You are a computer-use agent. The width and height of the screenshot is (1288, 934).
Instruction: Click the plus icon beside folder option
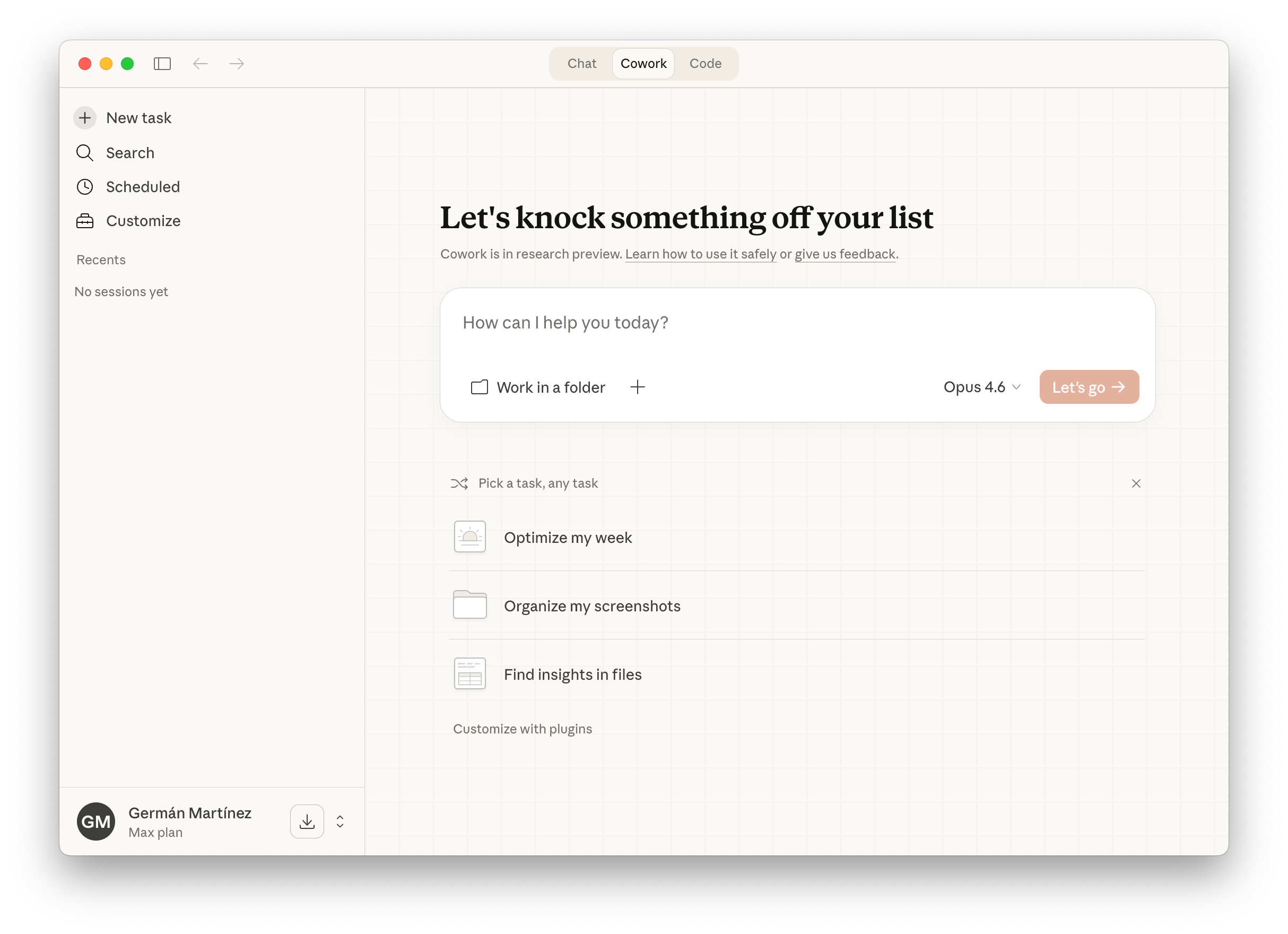[x=637, y=387]
